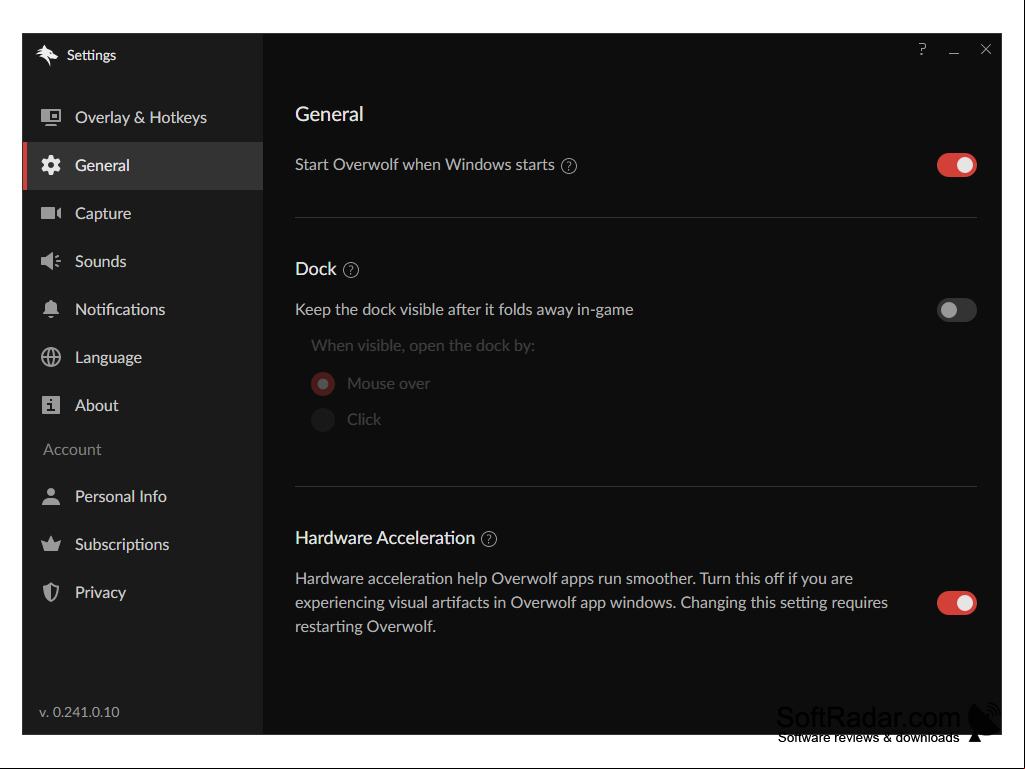
Task: Click the hardware acceleration description paragraph
Action: coord(592,603)
